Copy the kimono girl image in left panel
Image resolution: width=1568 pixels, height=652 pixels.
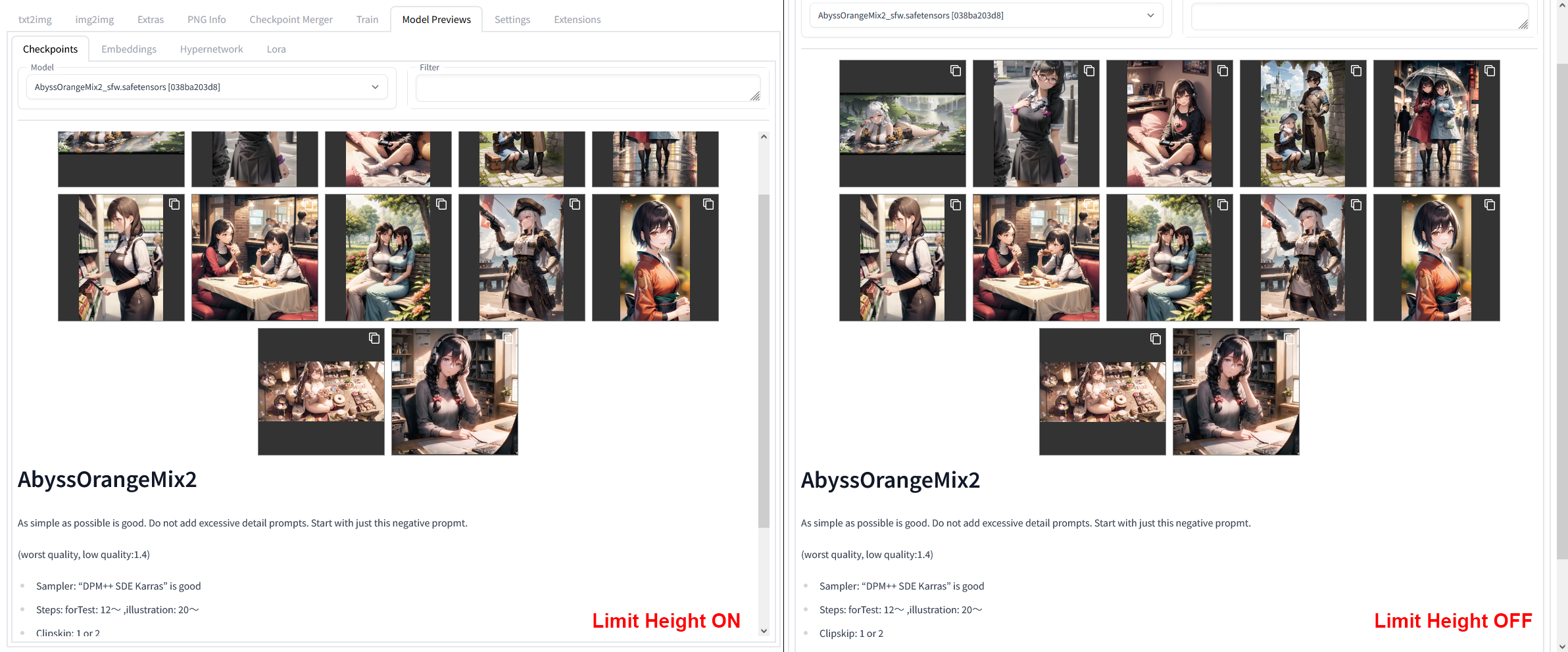[708, 204]
